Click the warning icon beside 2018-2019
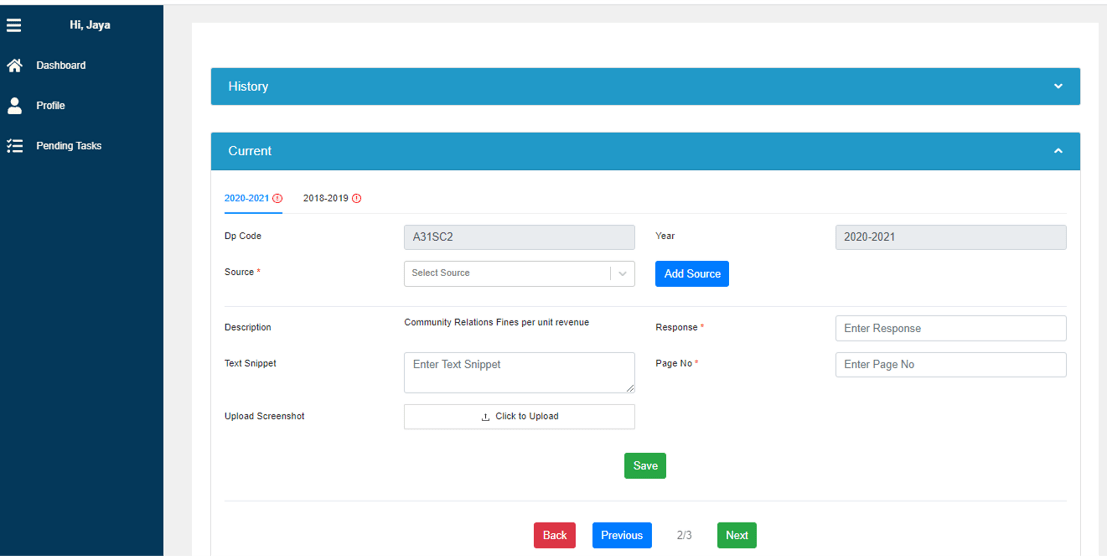This screenshot has width=1107, height=556. (357, 198)
